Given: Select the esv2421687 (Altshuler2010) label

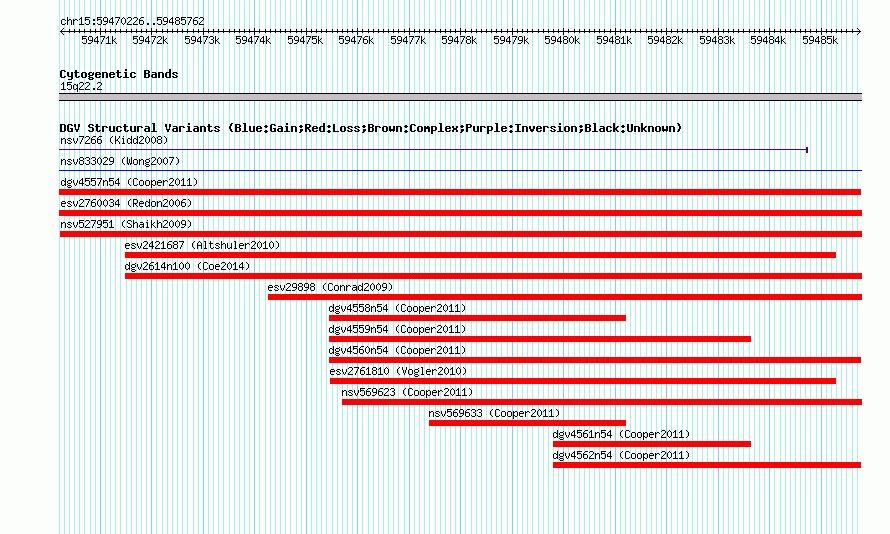Looking at the screenshot, I should [x=202, y=245].
